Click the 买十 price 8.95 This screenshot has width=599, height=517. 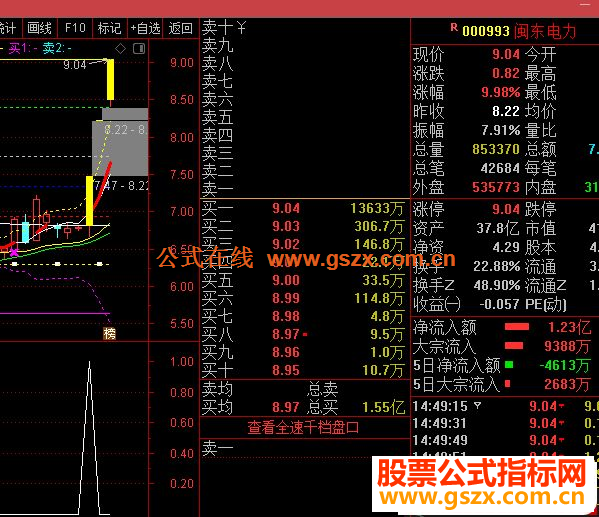286,370
